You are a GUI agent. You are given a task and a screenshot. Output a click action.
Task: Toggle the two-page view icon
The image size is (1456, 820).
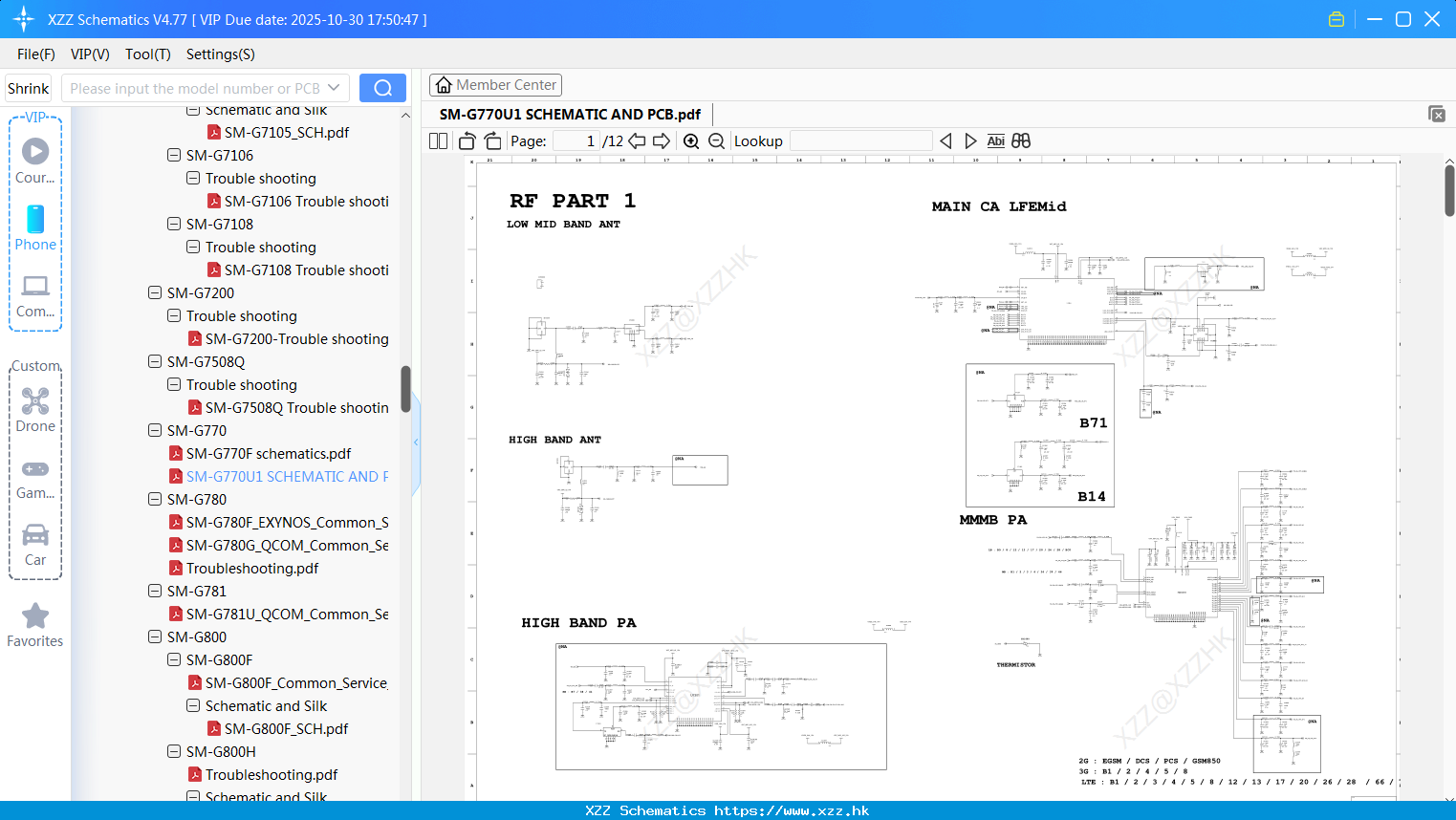click(x=438, y=140)
